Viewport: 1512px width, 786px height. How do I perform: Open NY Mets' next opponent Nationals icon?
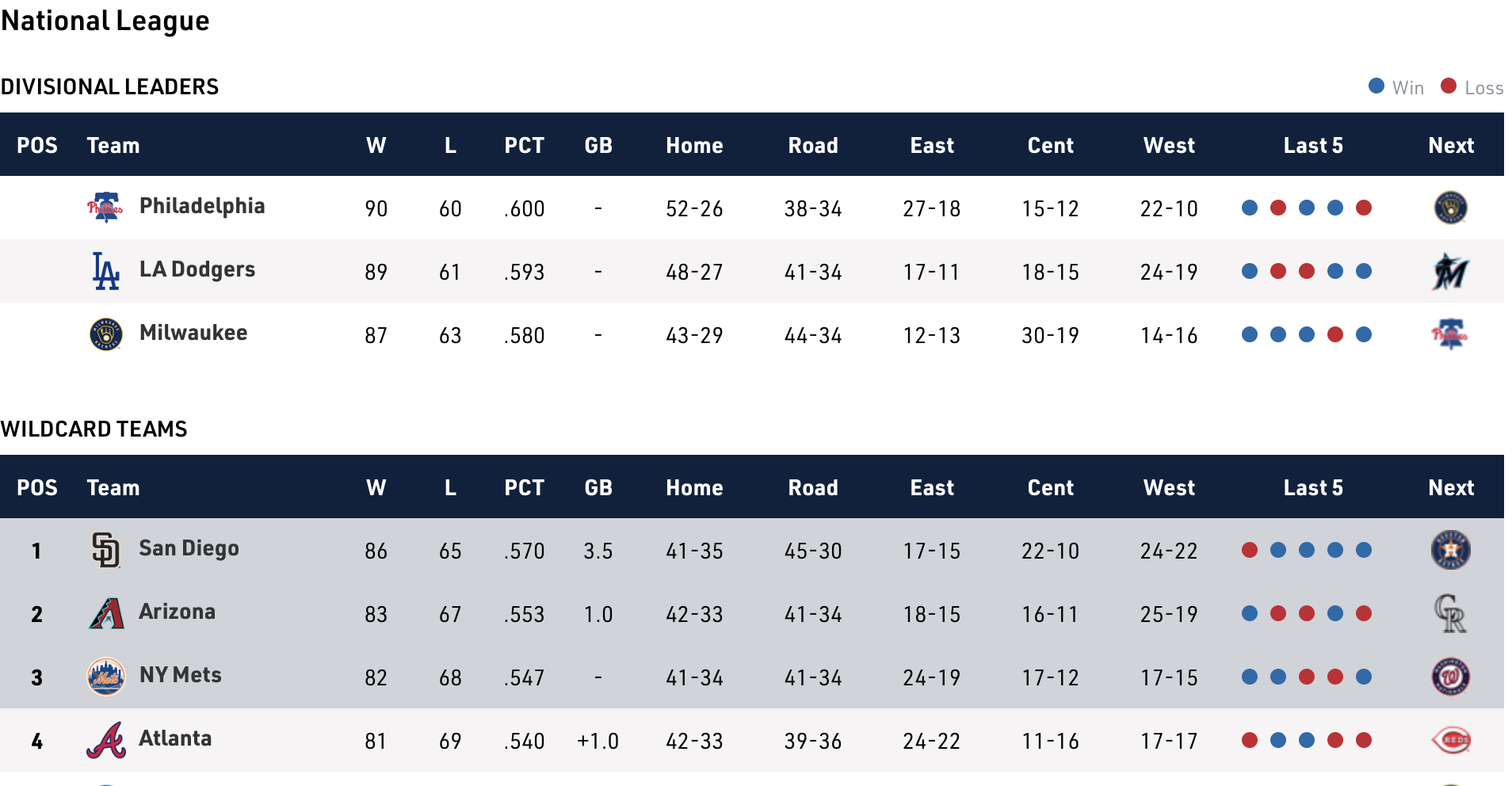(1450, 677)
